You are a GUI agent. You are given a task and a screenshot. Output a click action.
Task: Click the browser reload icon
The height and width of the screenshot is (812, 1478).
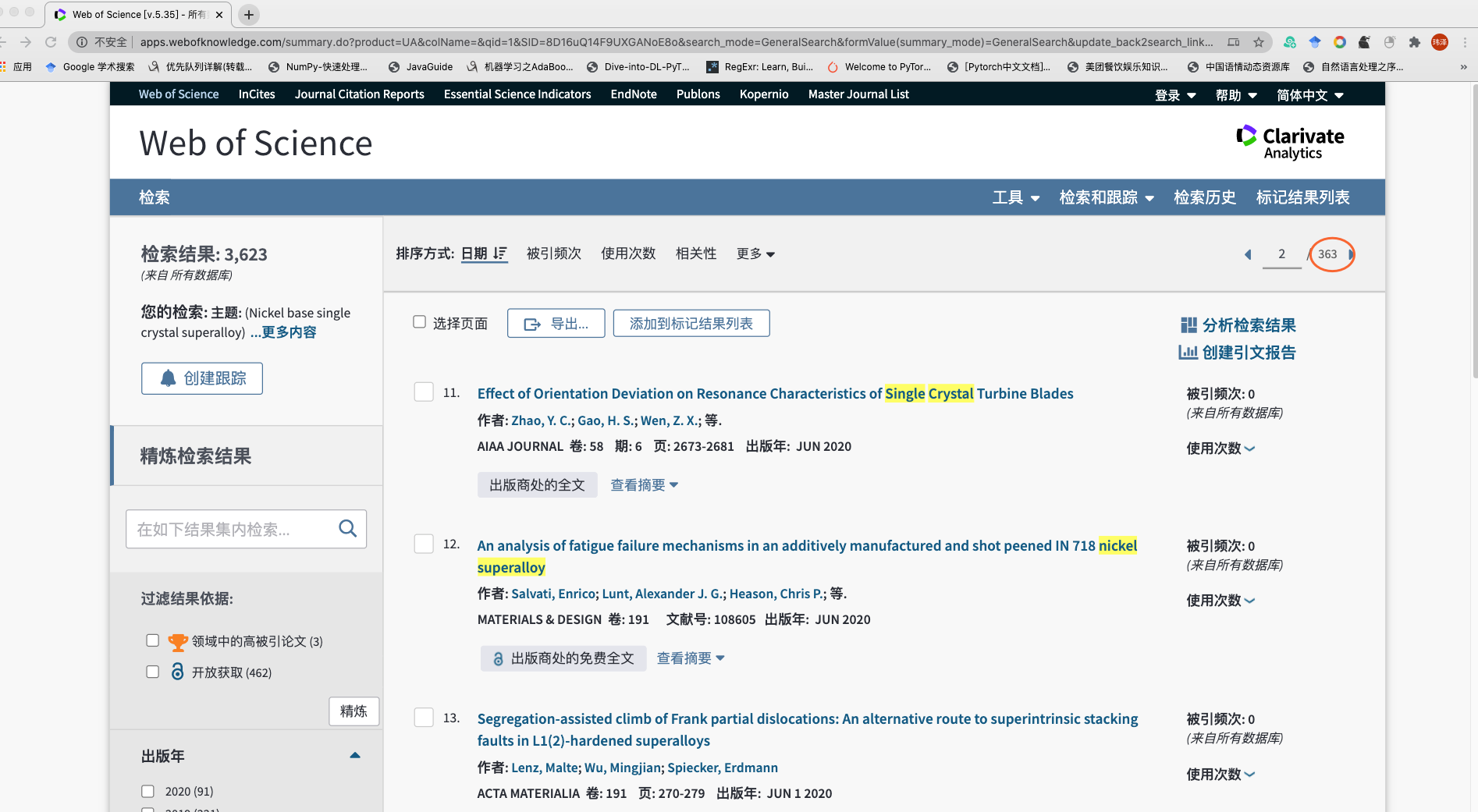(52, 42)
